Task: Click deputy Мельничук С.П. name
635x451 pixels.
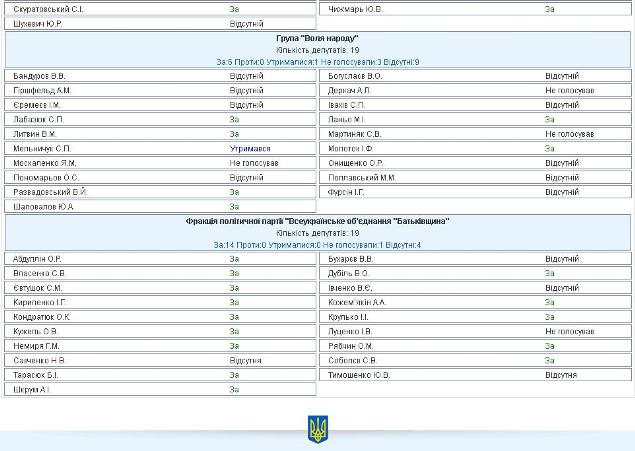Action: pos(42,148)
